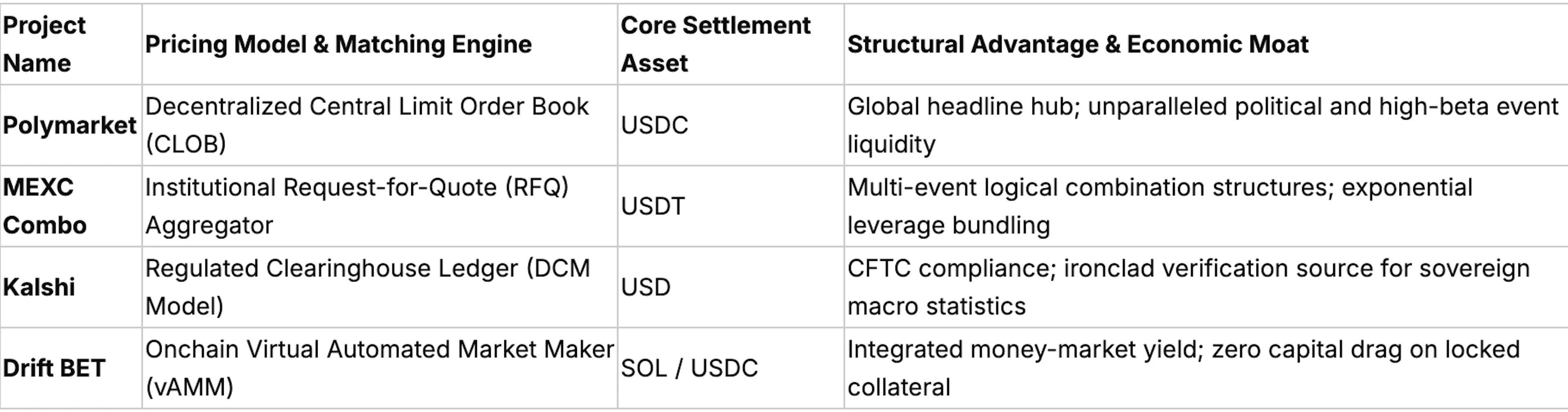The height and width of the screenshot is (412, 1568).
Task: Click the Project Name column header
Action: point(45,44)
